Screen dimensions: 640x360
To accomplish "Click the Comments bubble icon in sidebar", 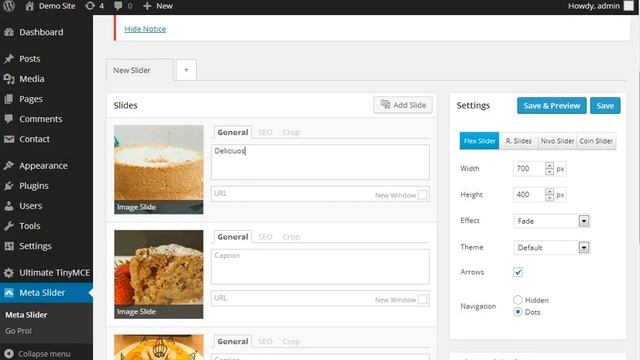I will coord(9,119).
